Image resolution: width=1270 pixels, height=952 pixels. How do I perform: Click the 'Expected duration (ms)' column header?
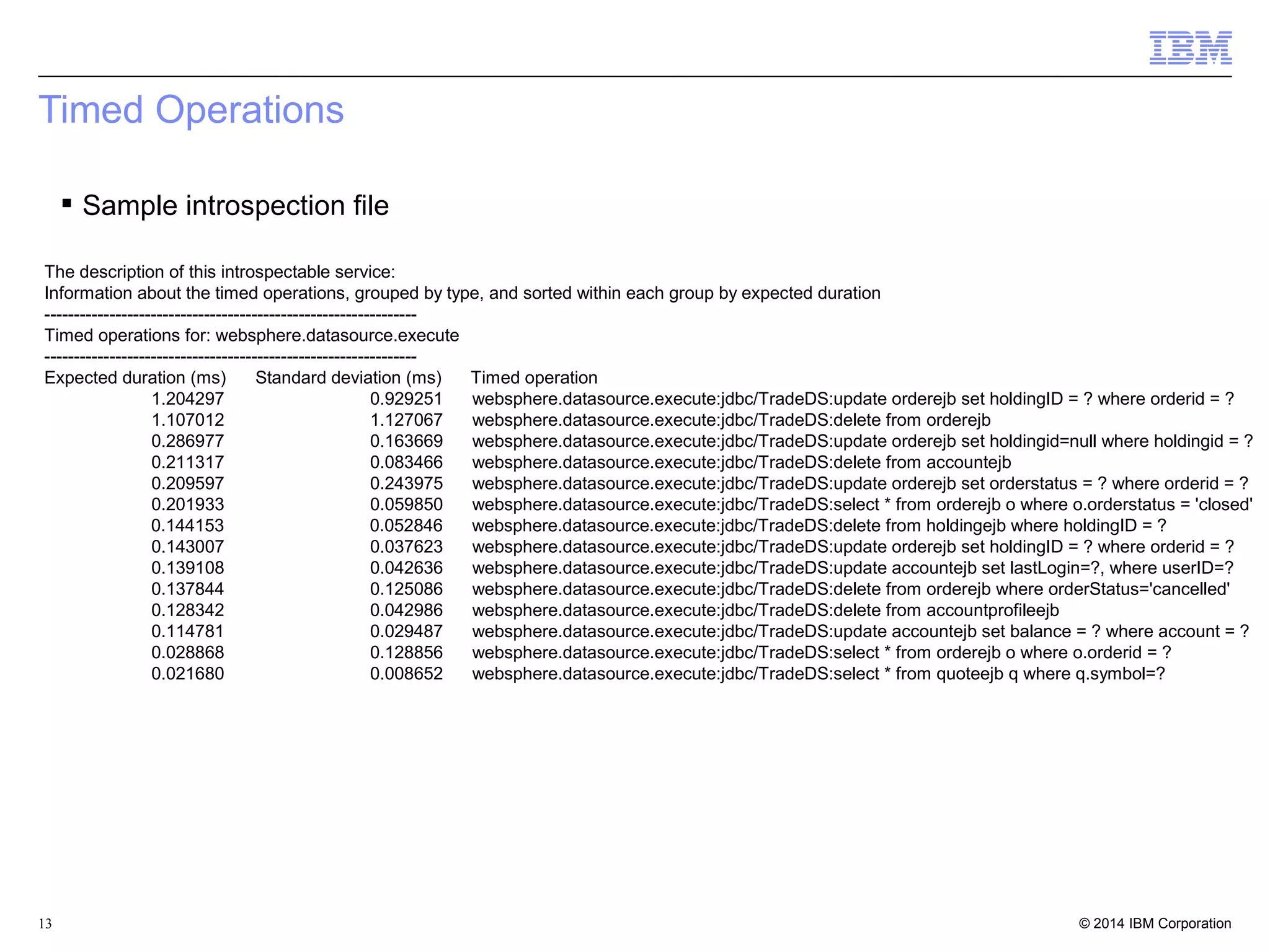click(x=135, y=378)
